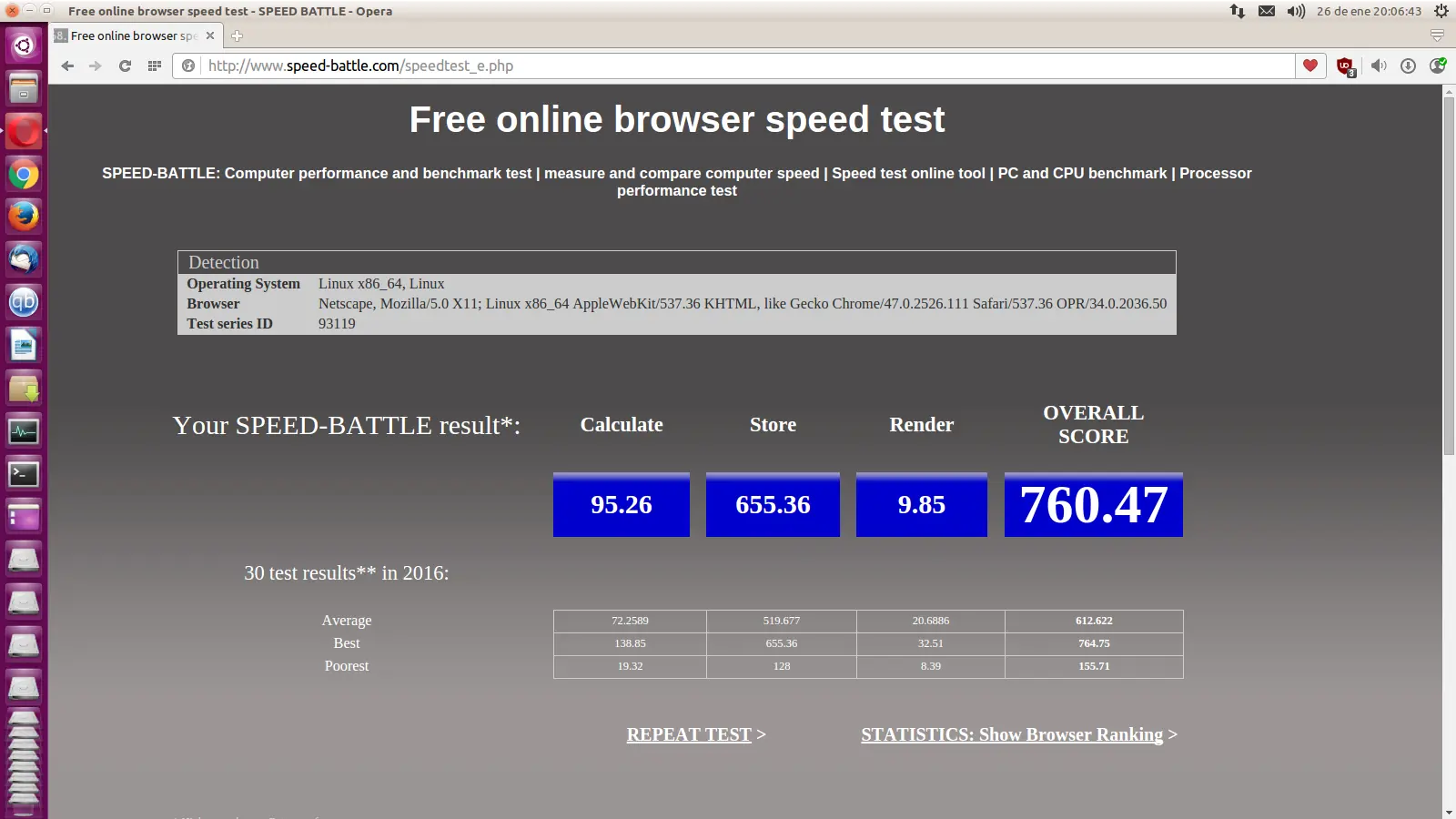
Task: Click the scrollbar down arrow
Action: coord(1449,812)
